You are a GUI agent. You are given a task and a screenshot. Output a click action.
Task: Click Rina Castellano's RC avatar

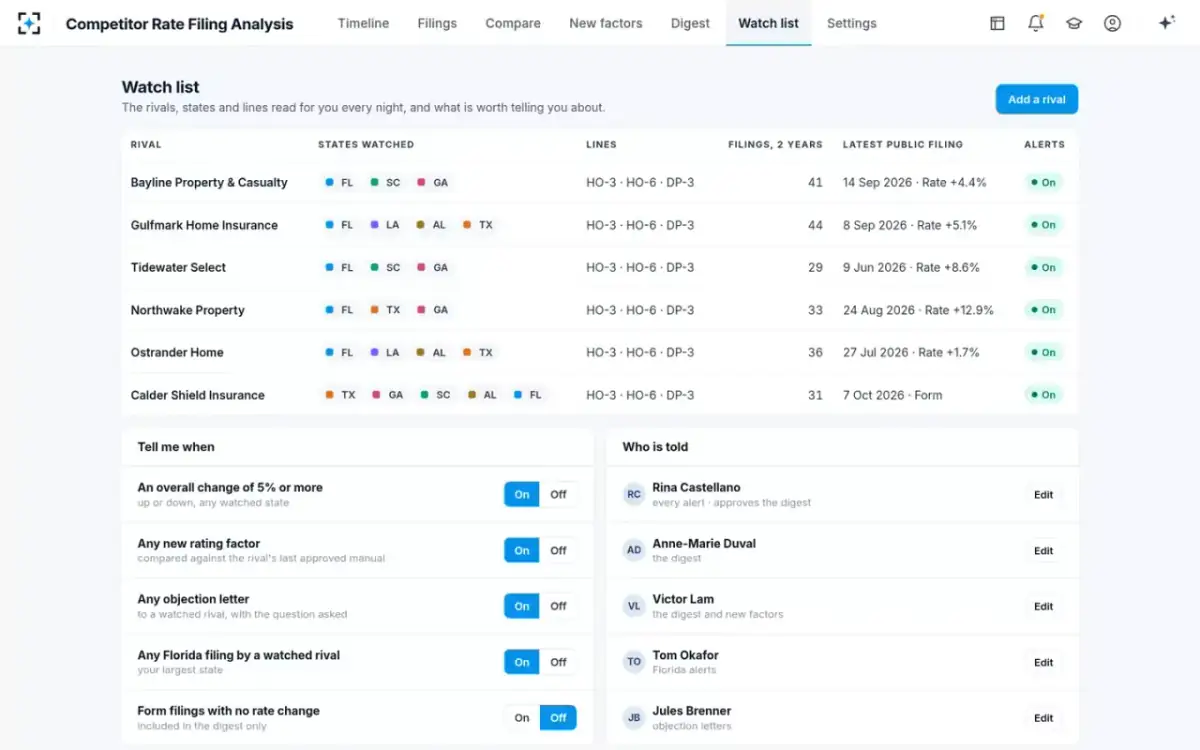(x=634, y=495)
